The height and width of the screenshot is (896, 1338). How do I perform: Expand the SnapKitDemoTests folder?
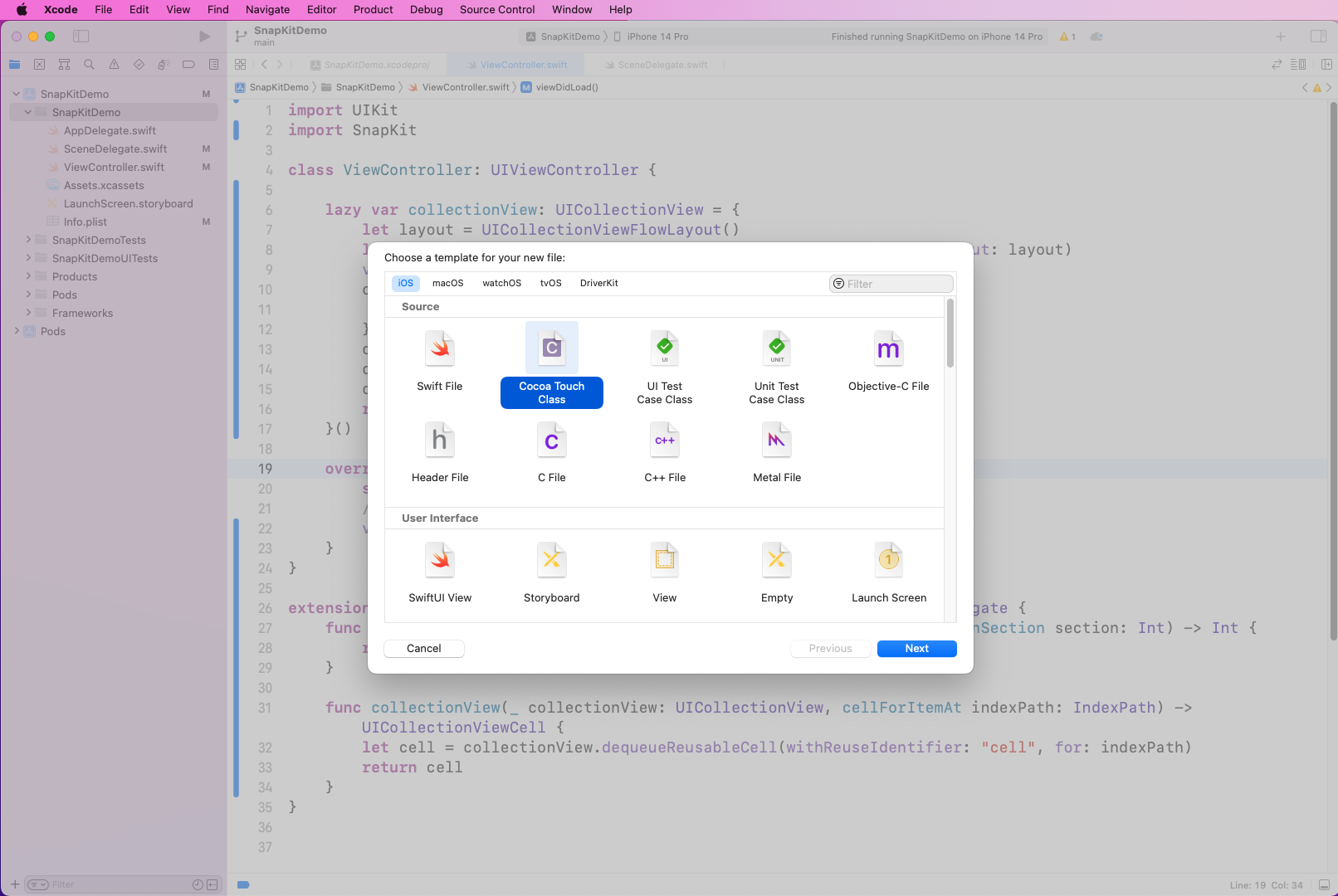pos(27,240)
